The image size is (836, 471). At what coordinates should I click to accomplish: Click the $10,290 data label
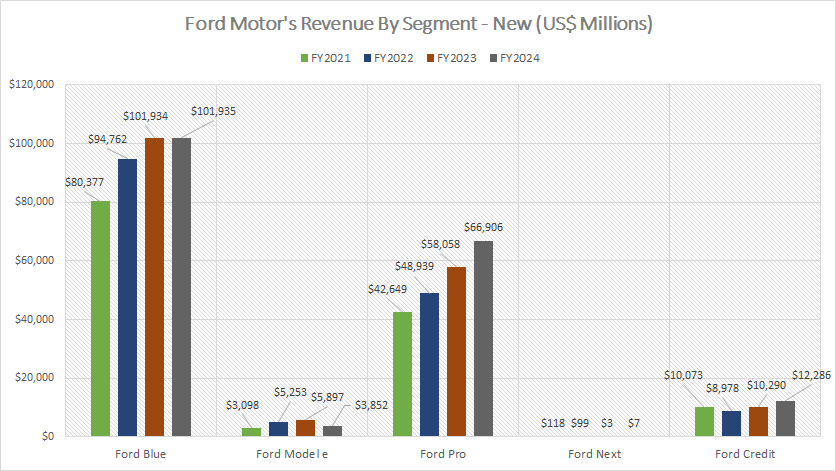(766, 385)
